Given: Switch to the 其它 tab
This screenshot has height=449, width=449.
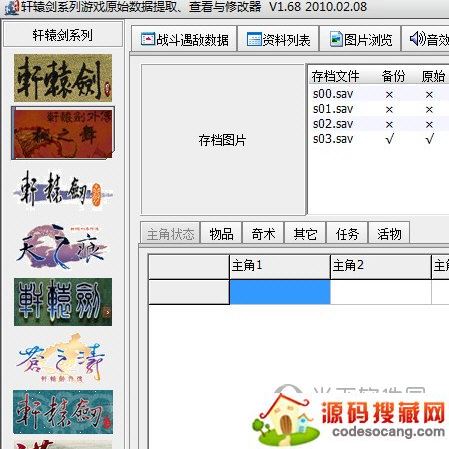Looking at the screenshot, I should click(x=305, y=234).
